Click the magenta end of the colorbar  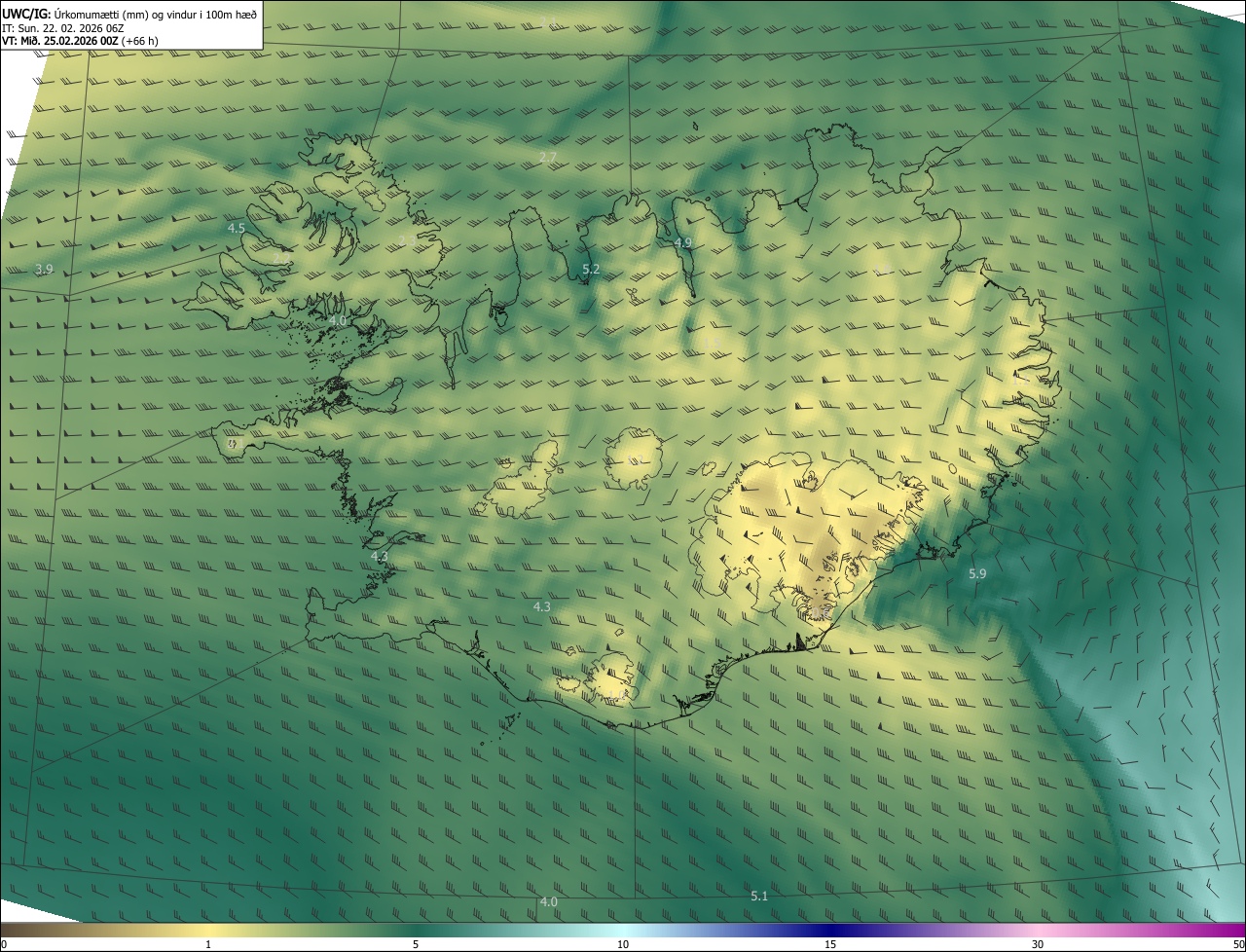coord(1227,931)
